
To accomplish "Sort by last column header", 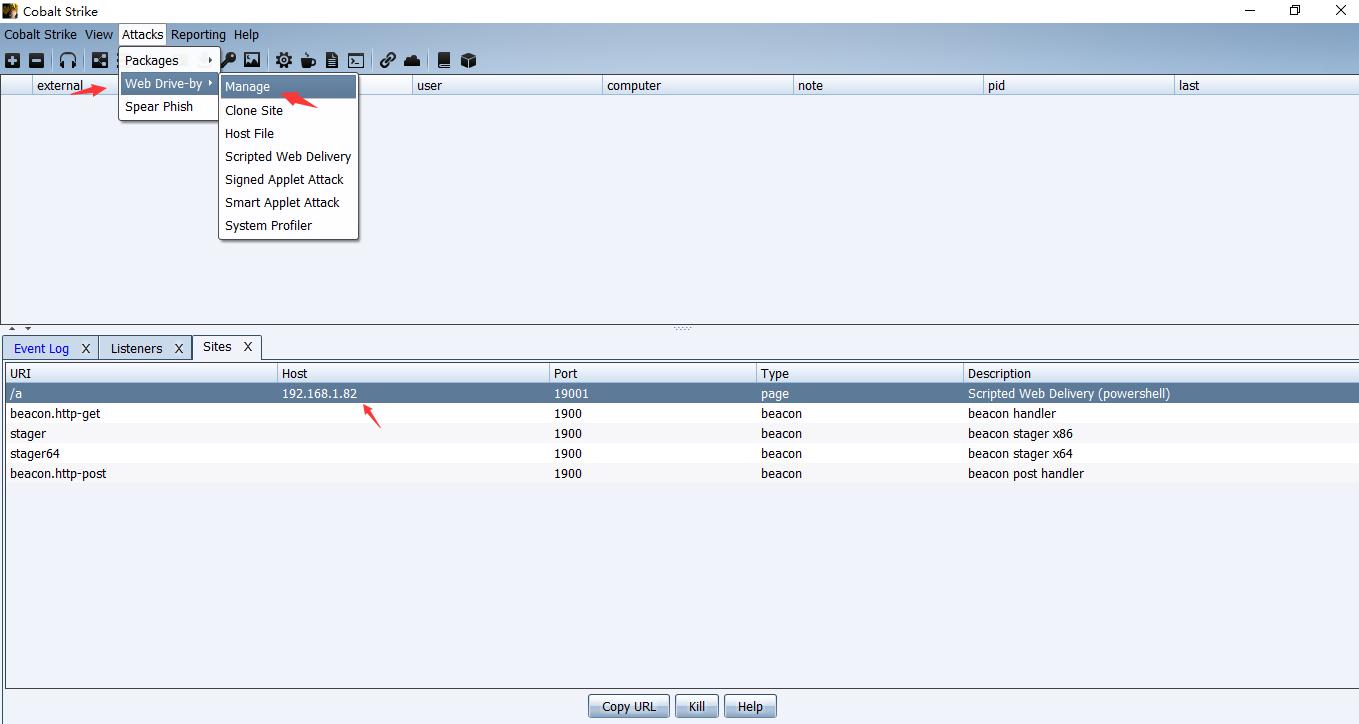I will 1267,85.
